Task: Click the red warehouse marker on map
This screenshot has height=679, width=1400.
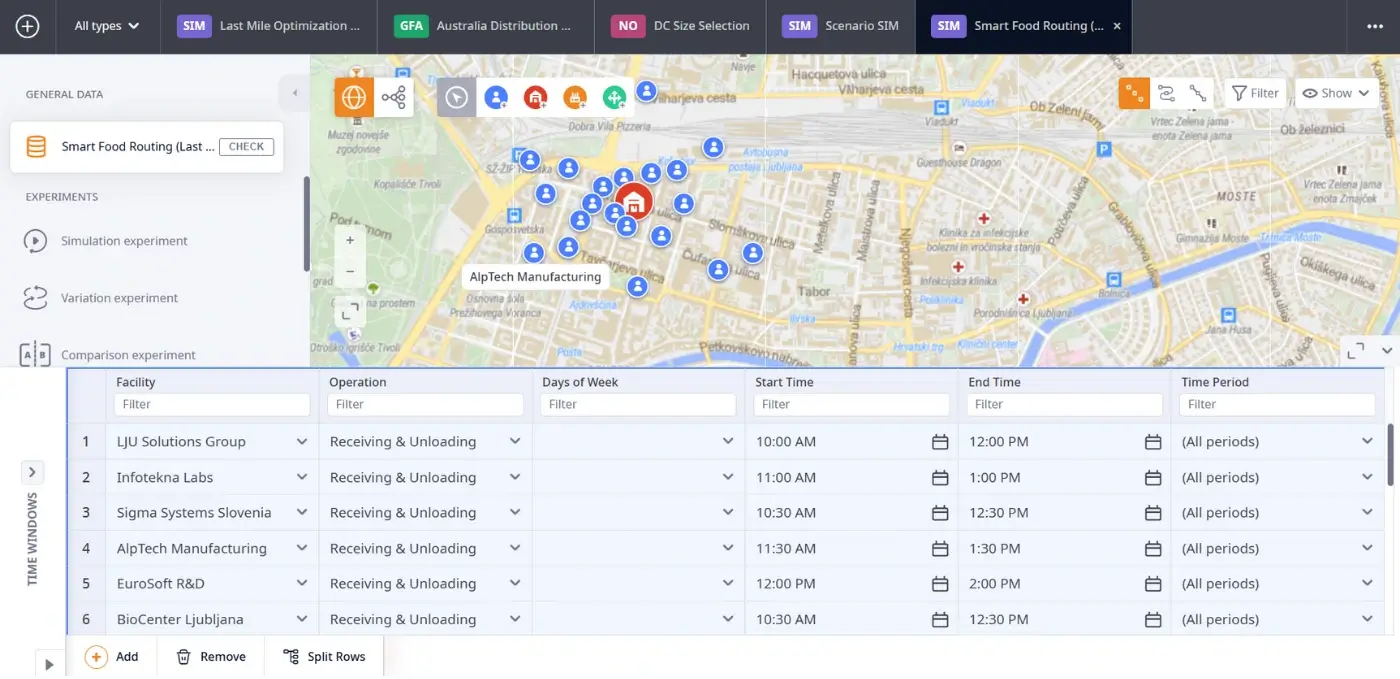Action: point(633,202)
